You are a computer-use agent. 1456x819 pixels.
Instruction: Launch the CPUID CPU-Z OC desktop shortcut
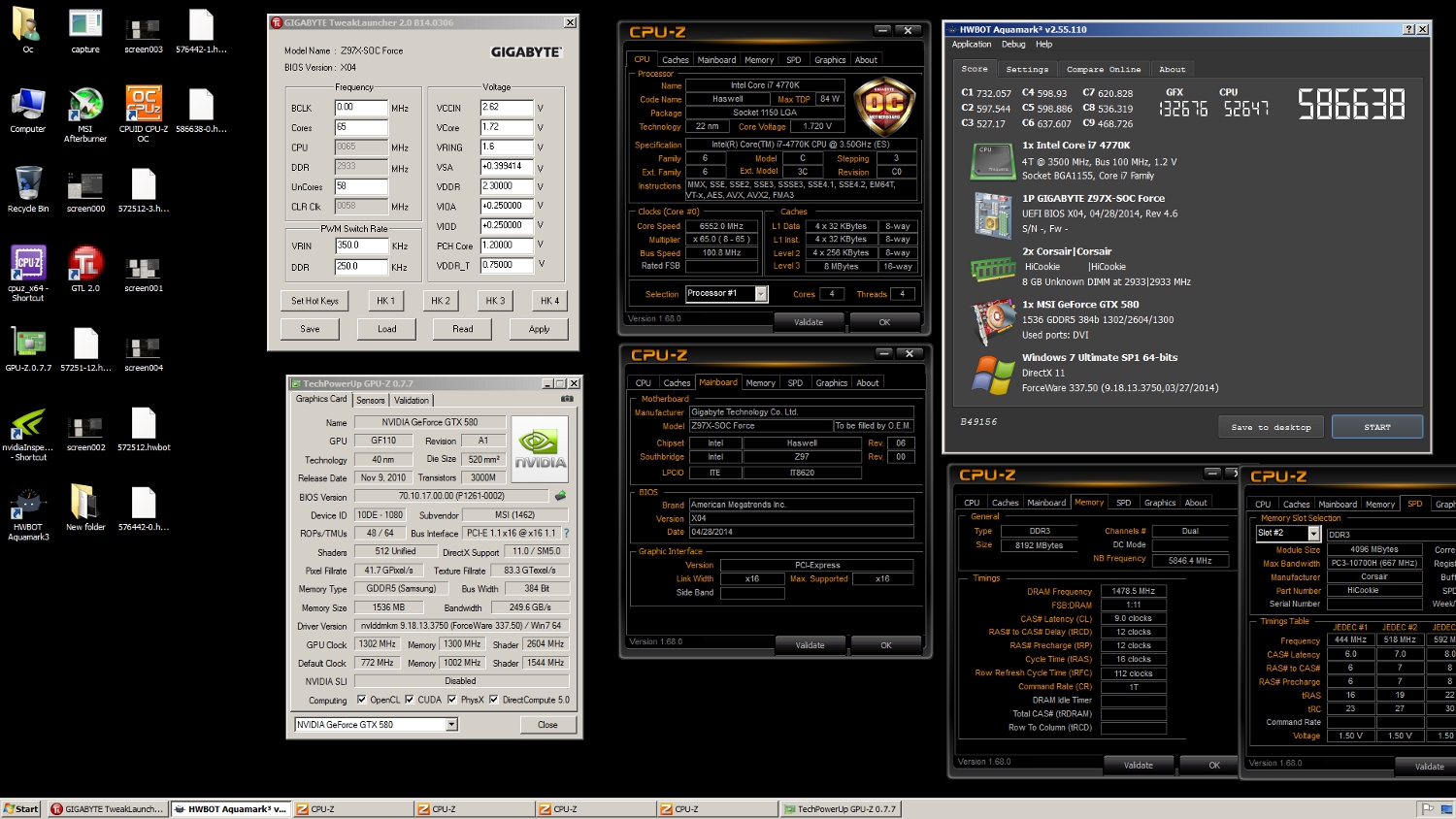click(x=144, y=115)
